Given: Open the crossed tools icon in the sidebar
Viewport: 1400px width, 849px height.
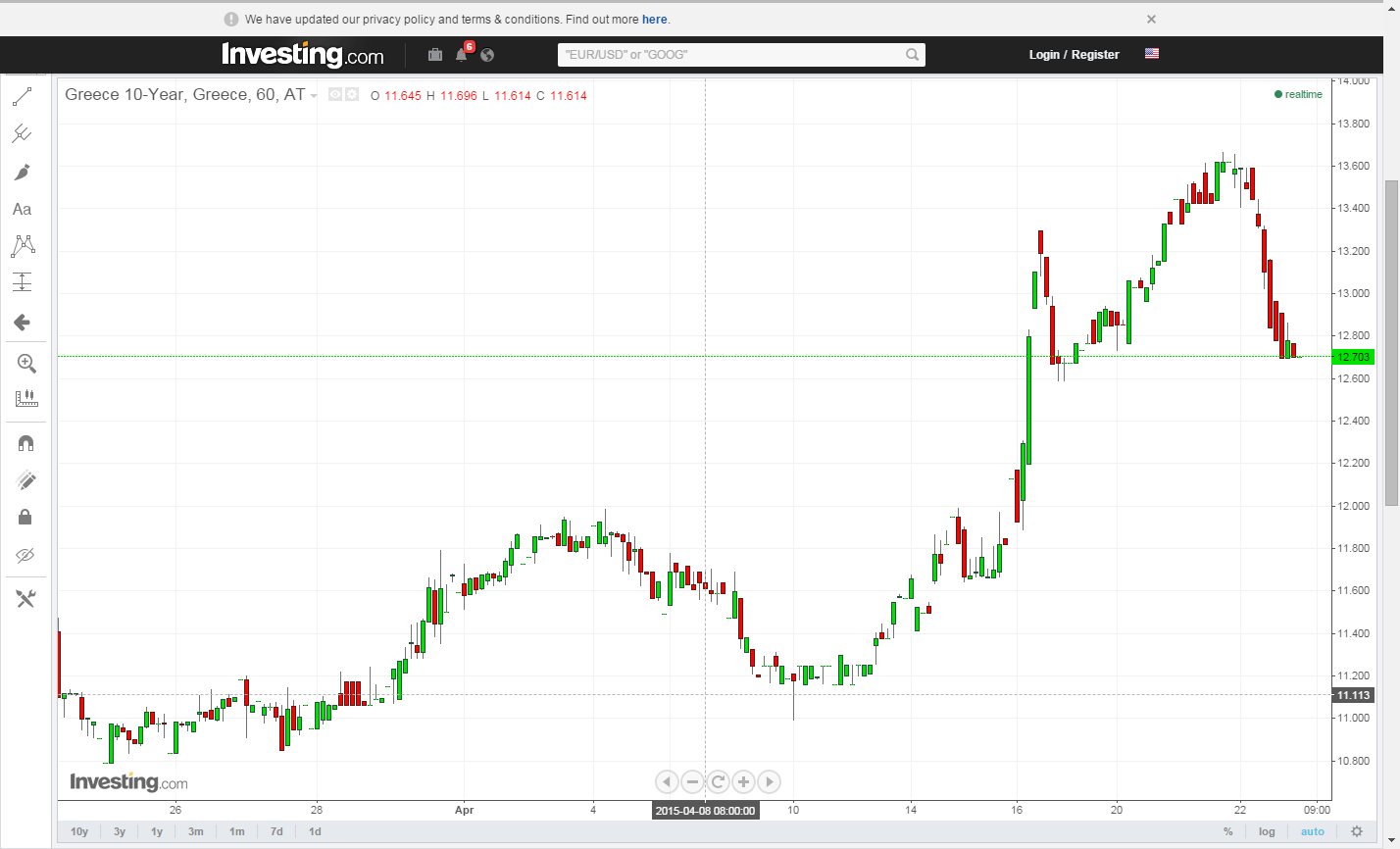Looking at the screenshot, I should 25,599.
